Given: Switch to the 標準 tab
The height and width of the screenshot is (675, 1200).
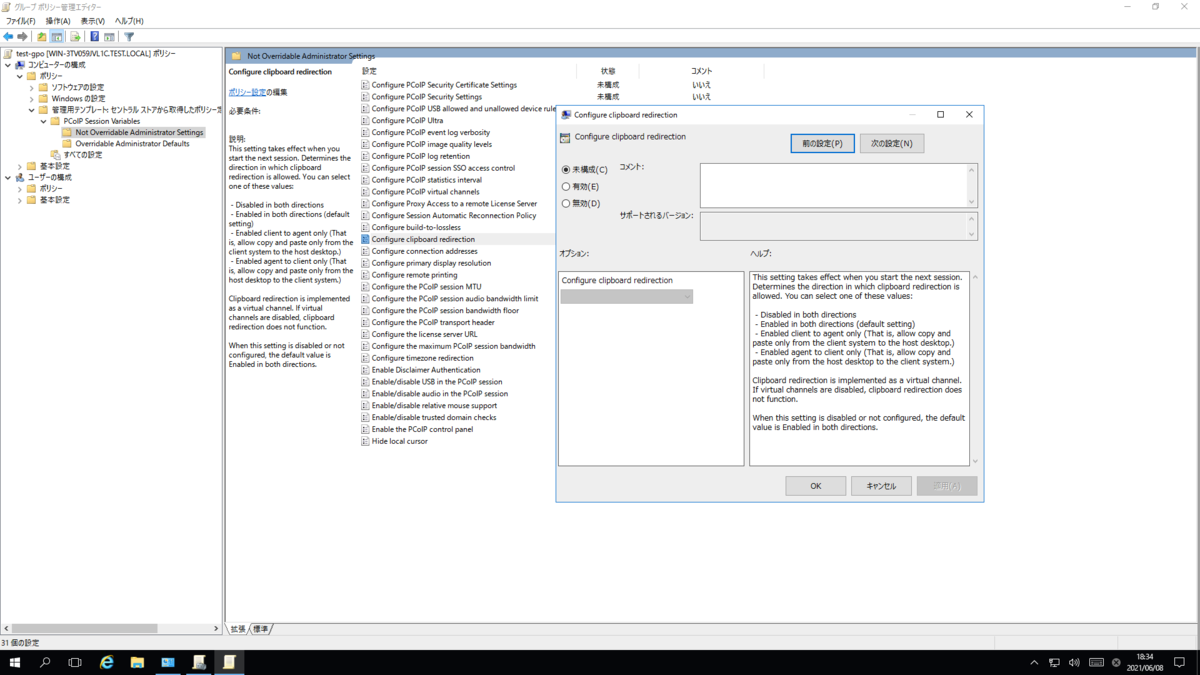Looking at the screenshot, I should pyautogui.click(x=260, y=629).
